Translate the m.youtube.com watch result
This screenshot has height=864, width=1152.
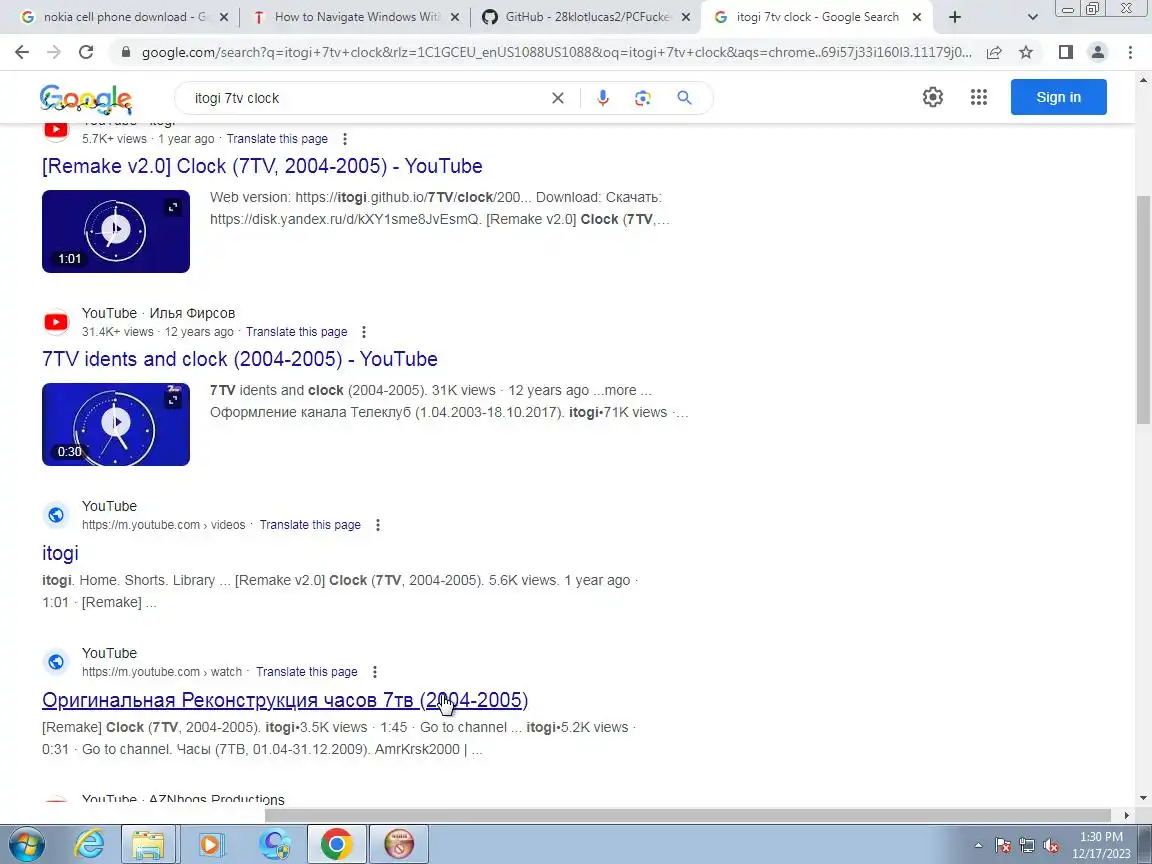pyautogui.click(x=306, y=672)
